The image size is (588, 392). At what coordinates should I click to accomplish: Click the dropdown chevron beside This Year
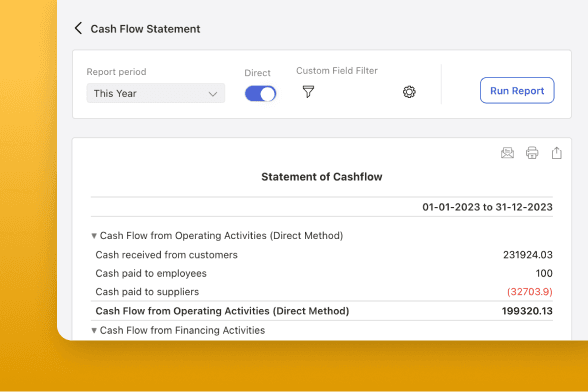[213, 94]
